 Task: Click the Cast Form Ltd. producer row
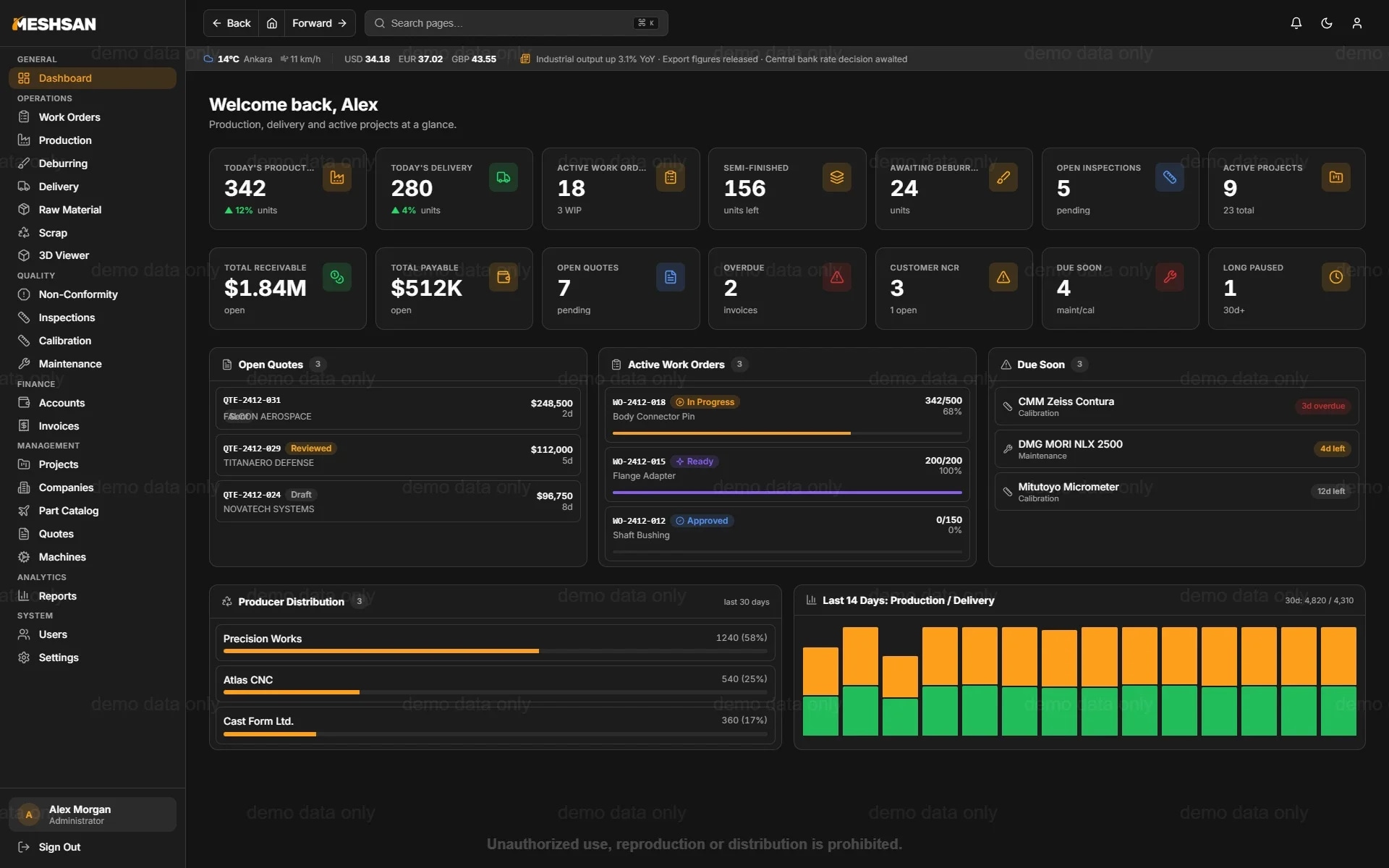[x=496, y=726]
